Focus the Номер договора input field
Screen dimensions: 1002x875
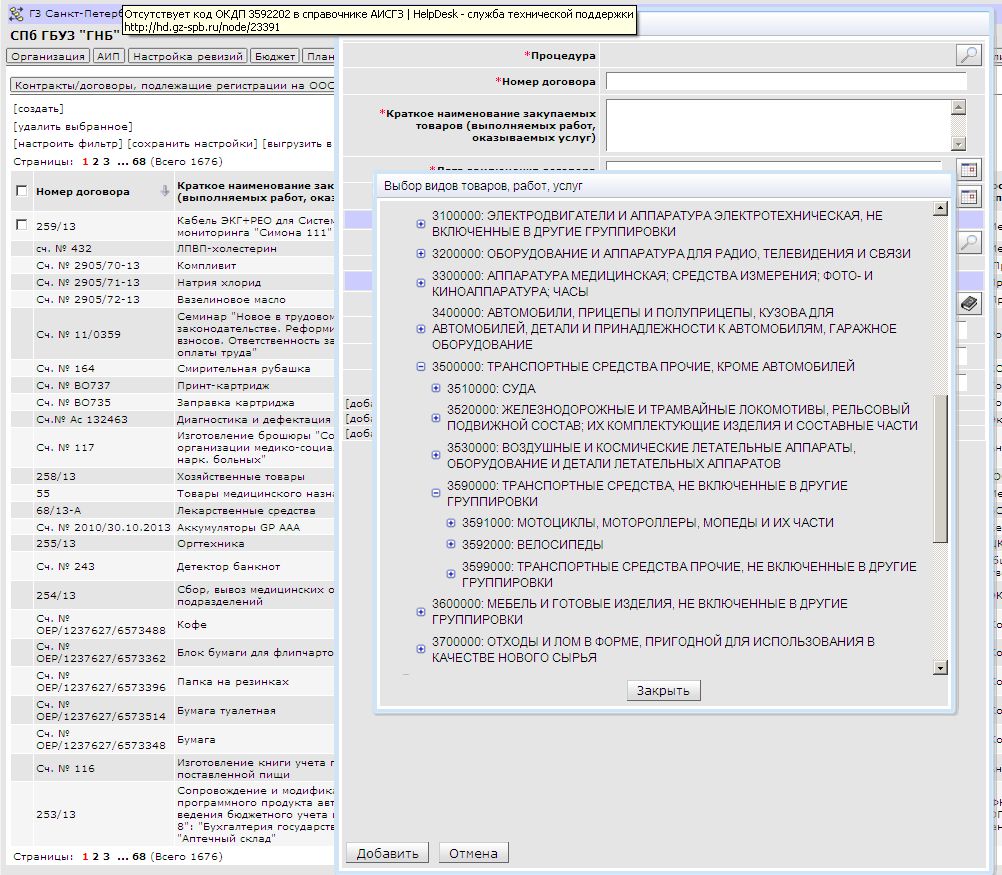point(786,81)
